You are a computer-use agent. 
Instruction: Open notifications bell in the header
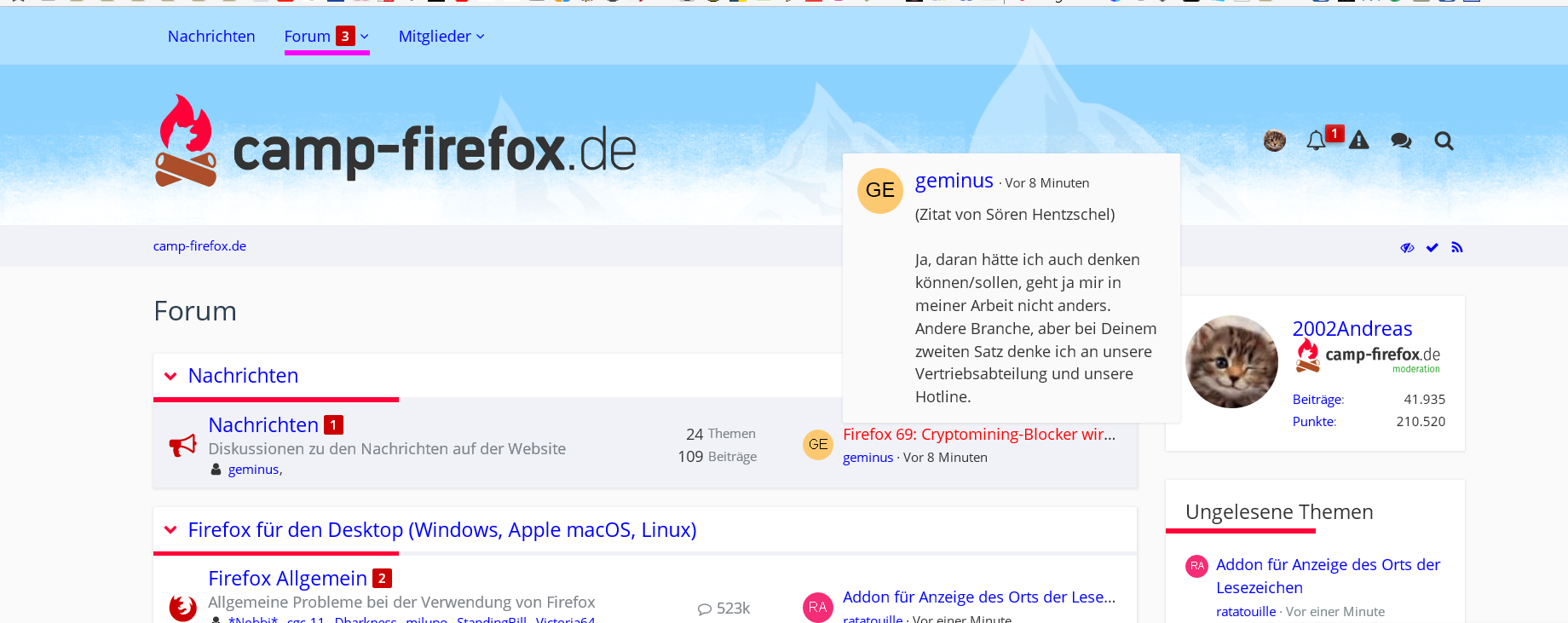coord(1316,141)
